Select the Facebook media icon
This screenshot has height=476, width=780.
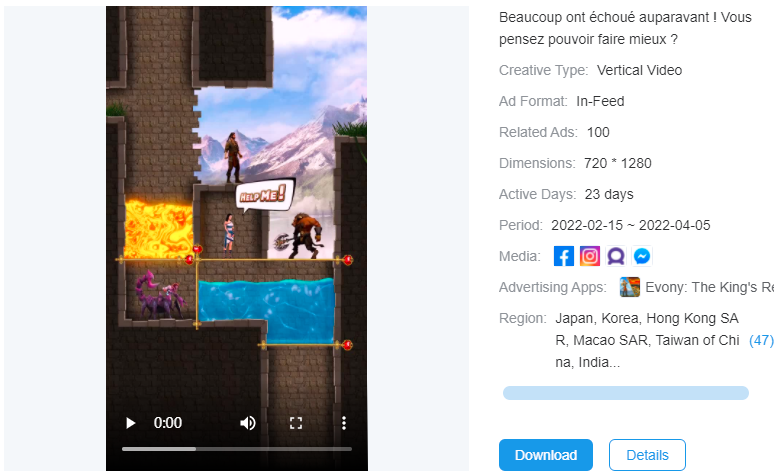[564, 257]
